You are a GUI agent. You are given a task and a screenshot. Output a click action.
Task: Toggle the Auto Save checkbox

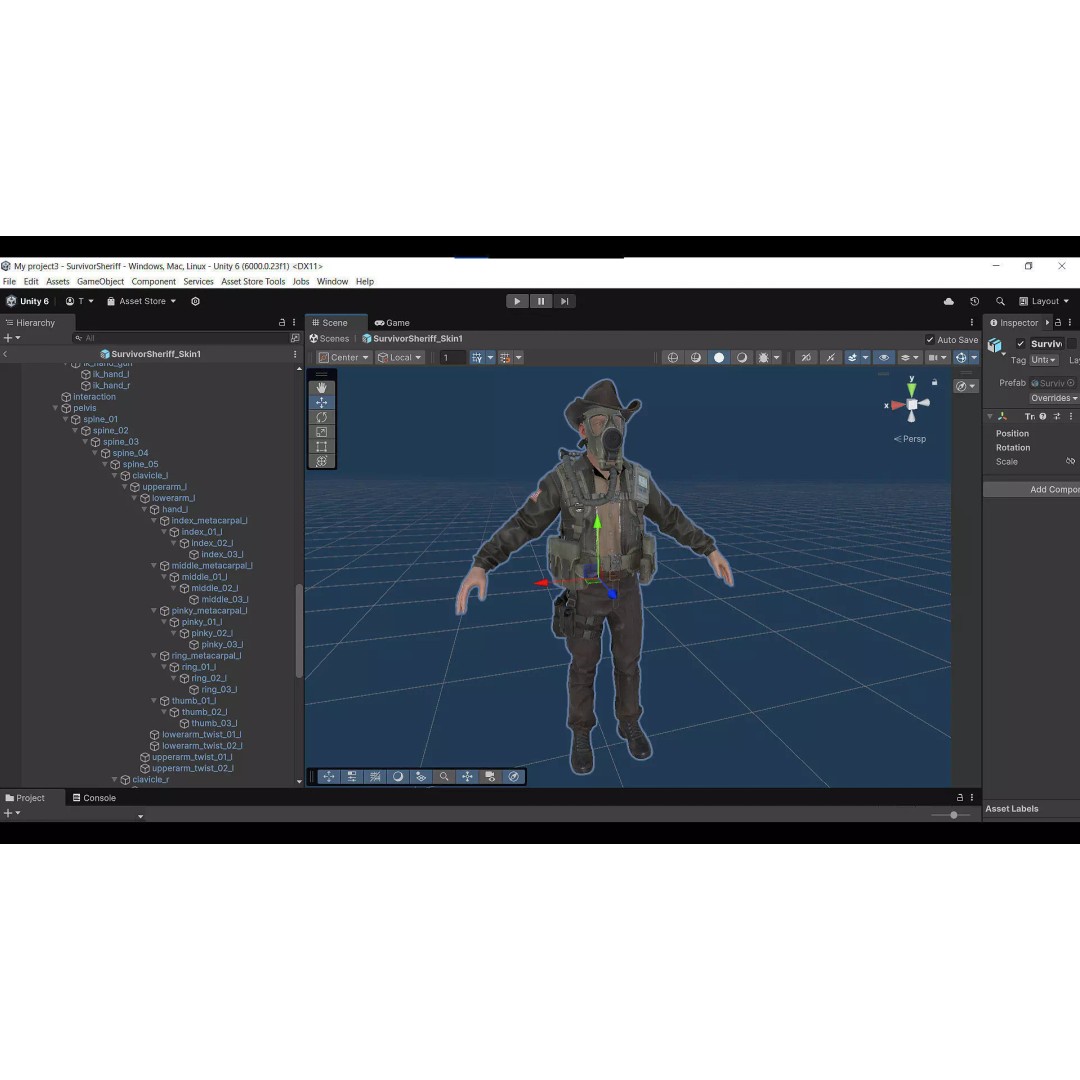pyautogui.click(x=930, y=340)
